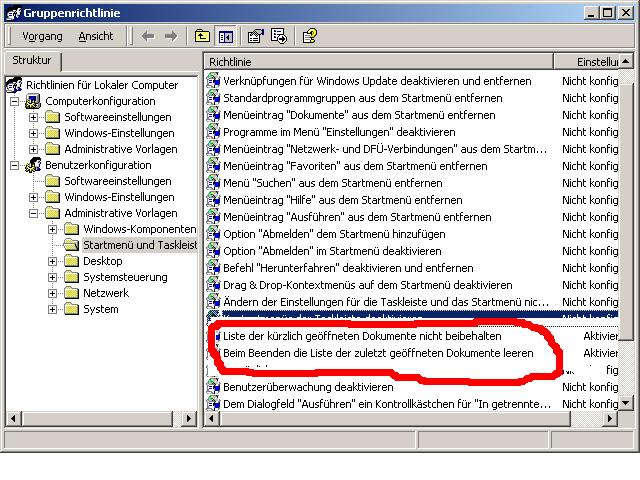Open the Help toolbar icon
Image resolution: width=640 pixels, height=480 pixels.
tap(310, 36)
